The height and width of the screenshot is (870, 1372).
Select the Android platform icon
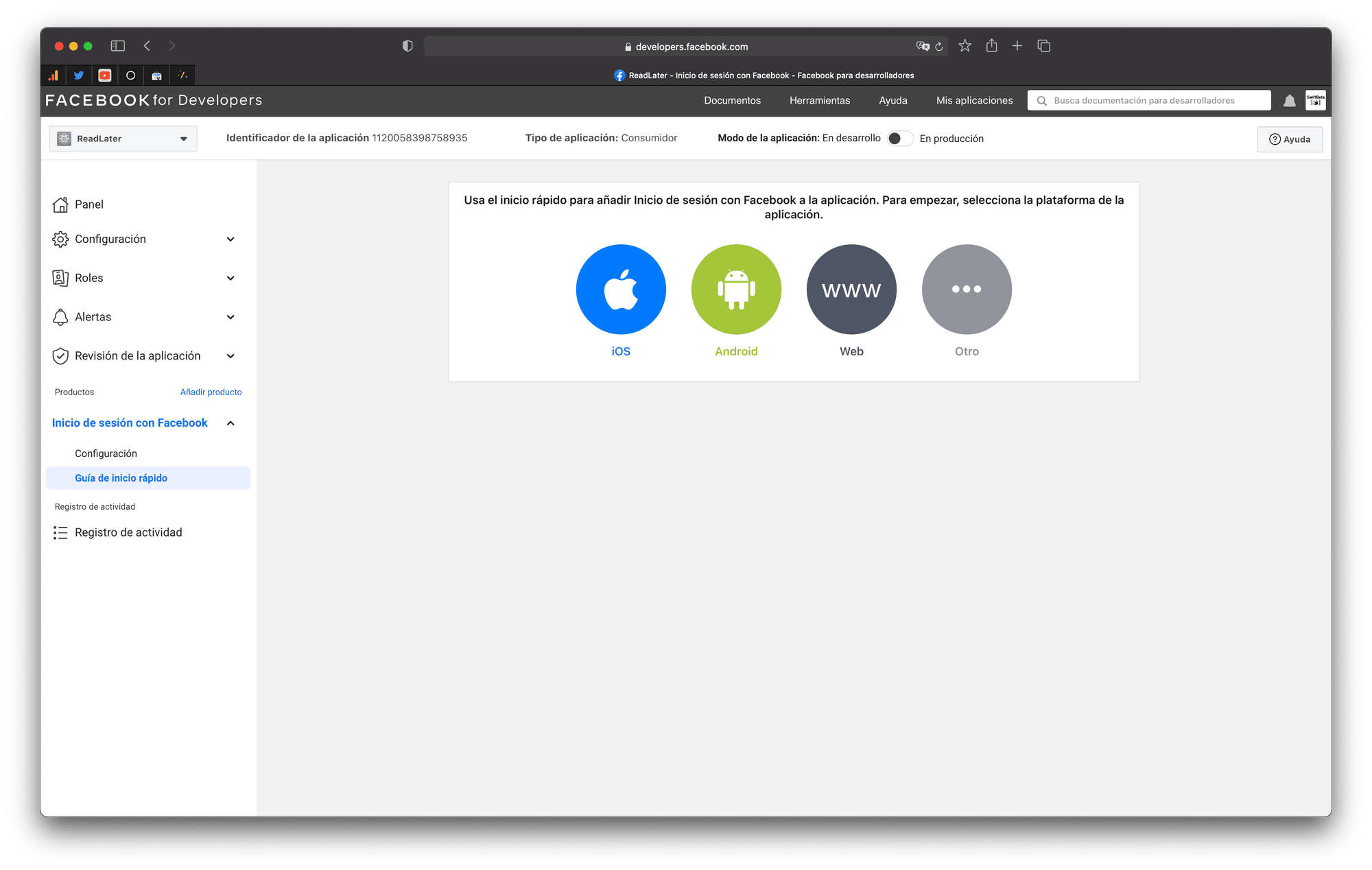tap(736, 289)
